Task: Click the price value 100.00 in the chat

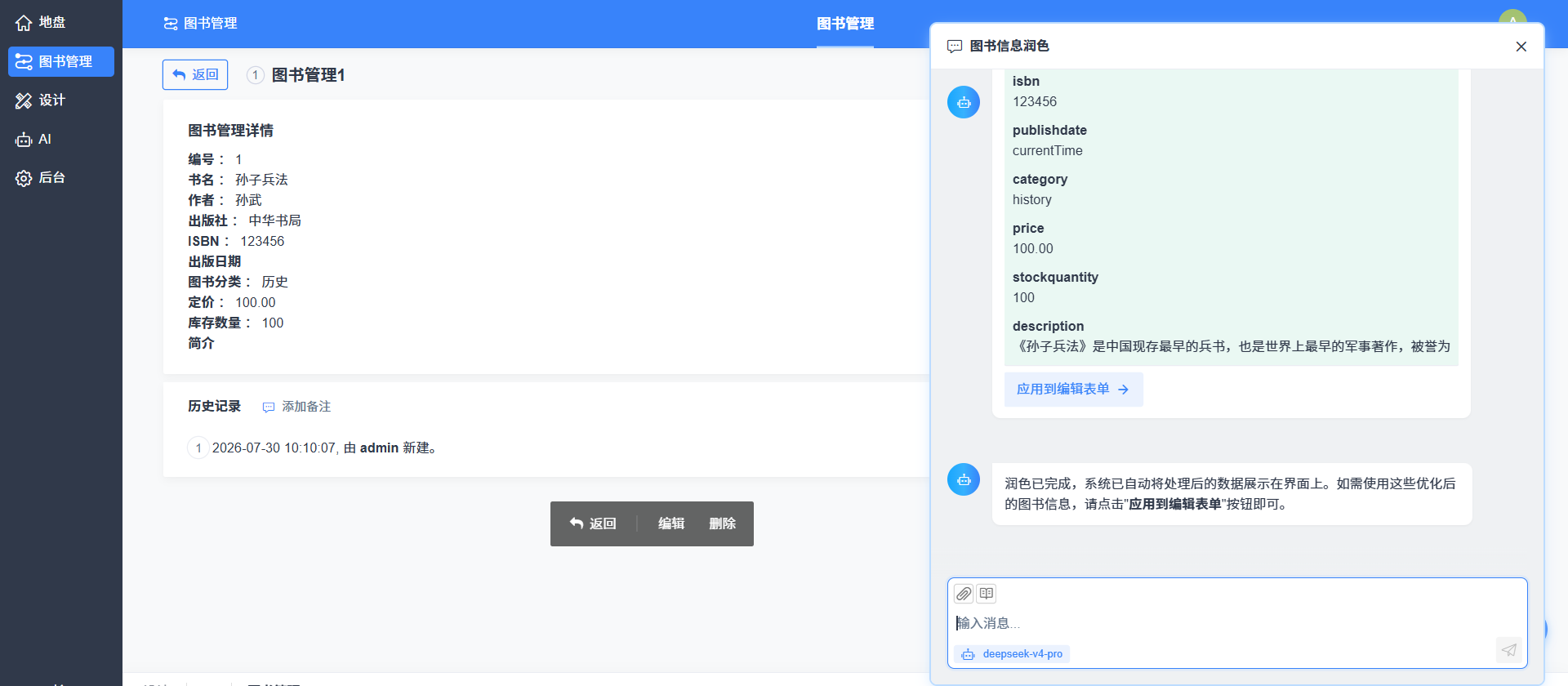Action: pyautogui.click(x=1033, y=248)
